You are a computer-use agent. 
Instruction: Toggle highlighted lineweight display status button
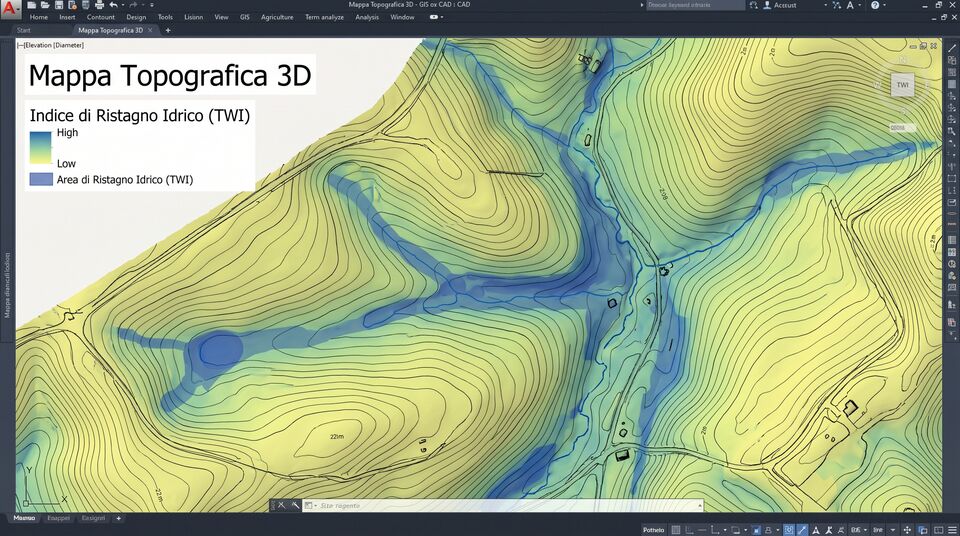click(803, 530)
